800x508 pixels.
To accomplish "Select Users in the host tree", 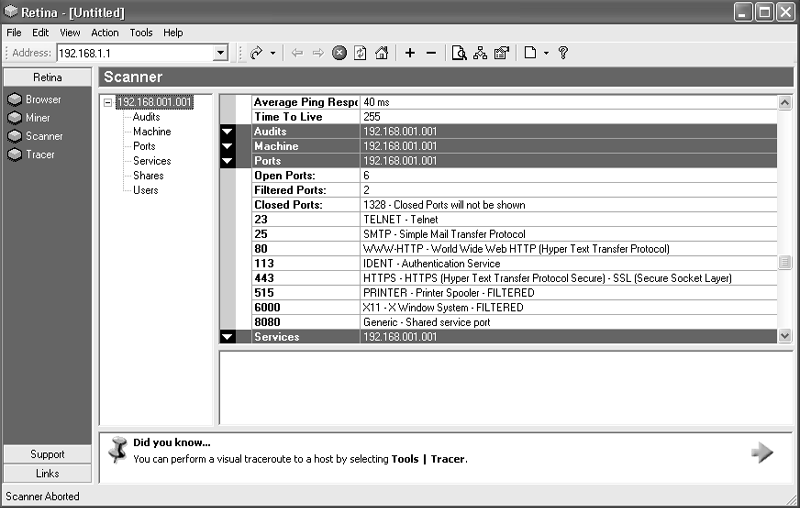I will (146, 190).
